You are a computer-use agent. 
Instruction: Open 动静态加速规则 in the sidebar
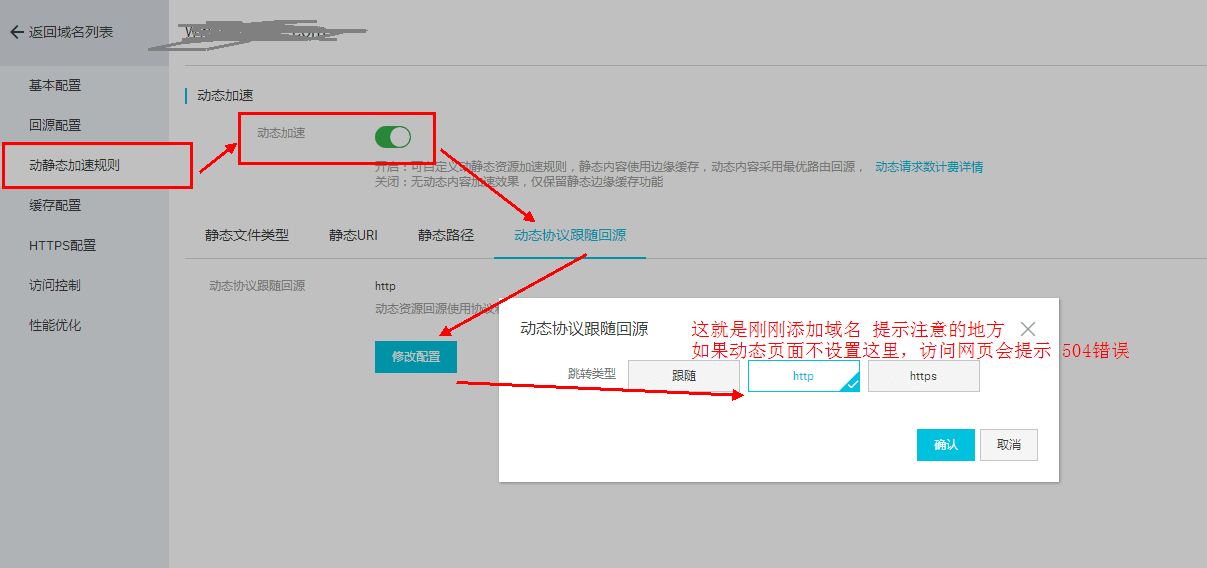(75, 165)
